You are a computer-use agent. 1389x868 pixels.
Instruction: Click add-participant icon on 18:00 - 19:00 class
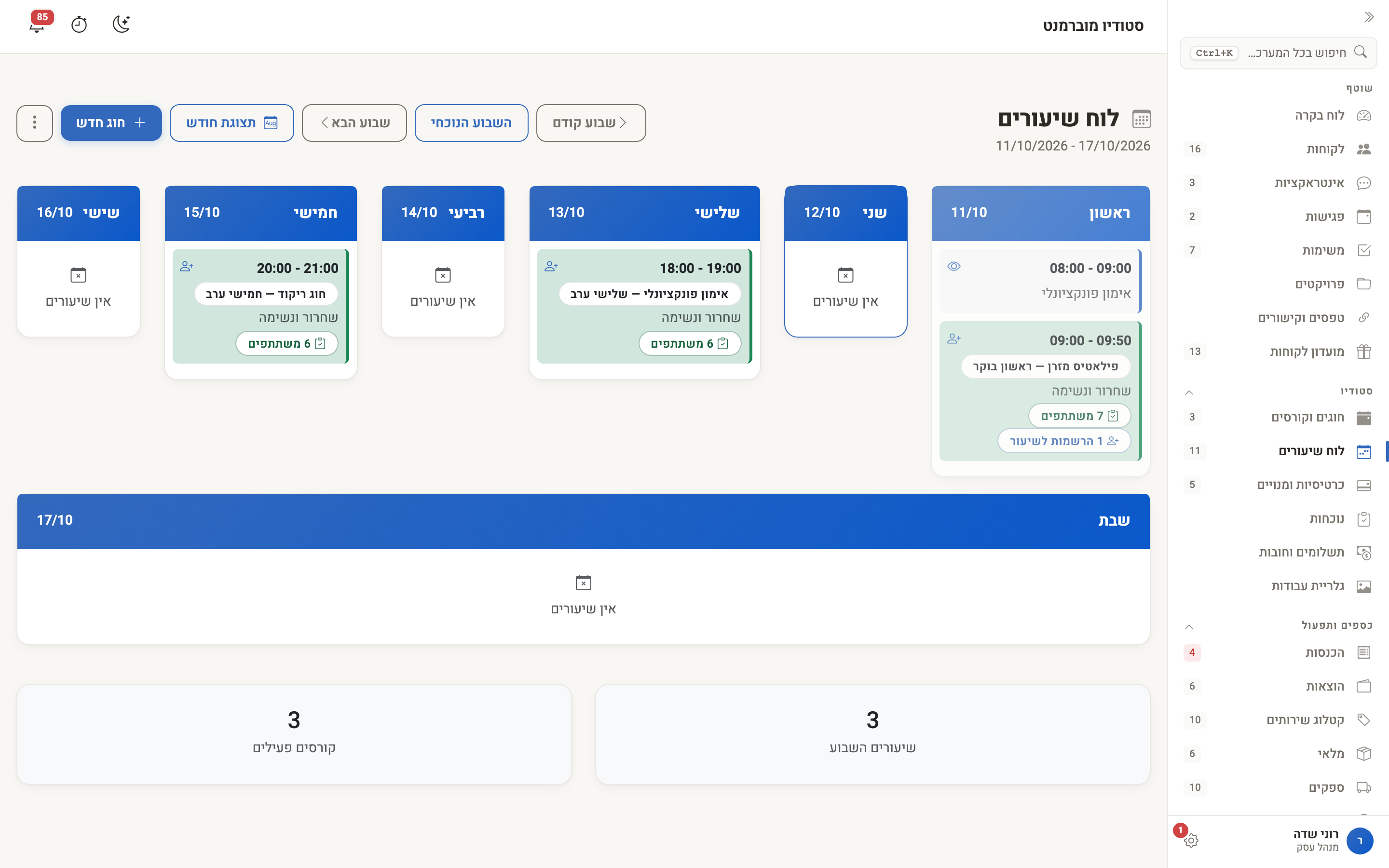552,266
